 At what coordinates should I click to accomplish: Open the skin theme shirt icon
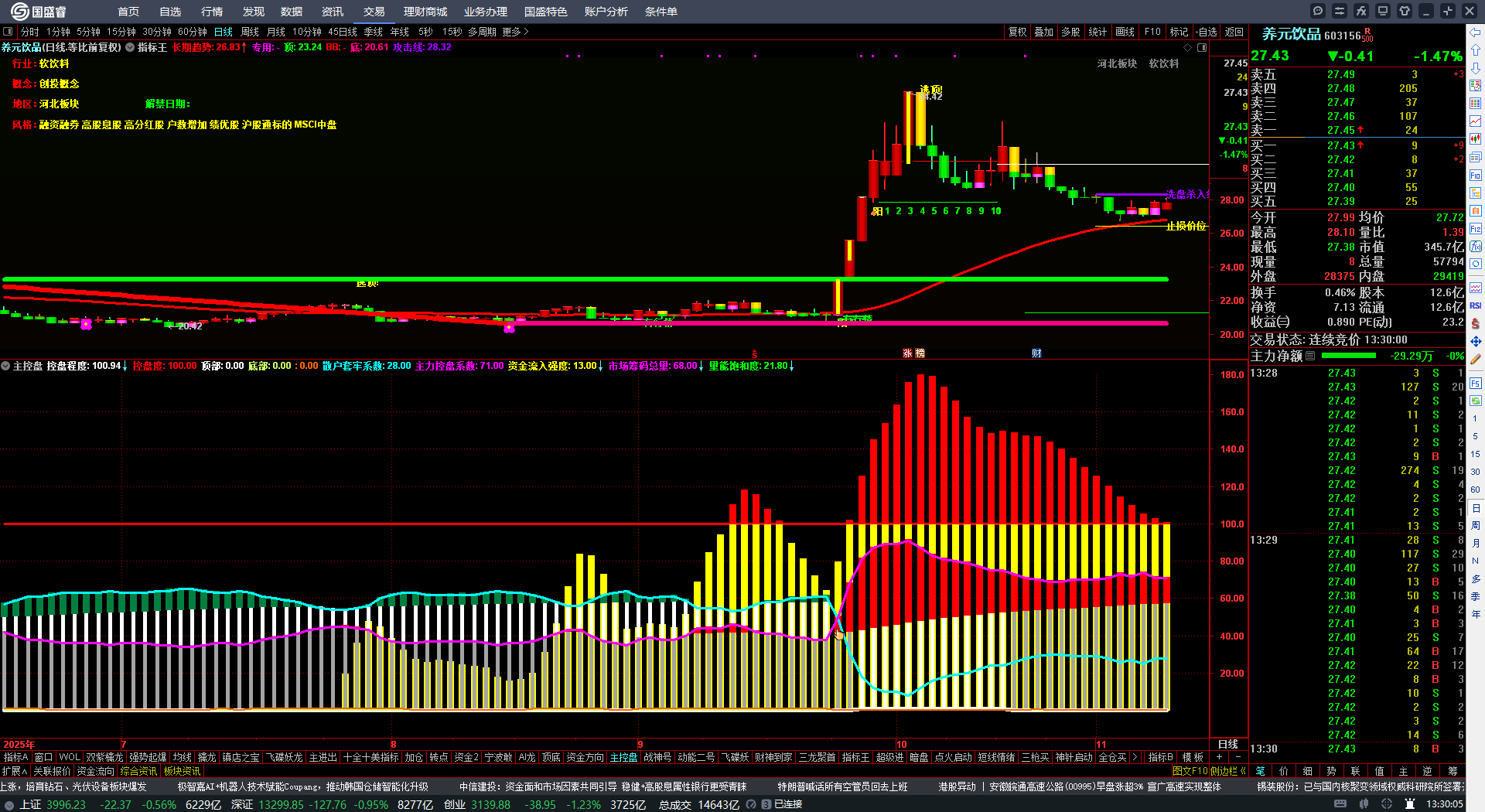1405,11
